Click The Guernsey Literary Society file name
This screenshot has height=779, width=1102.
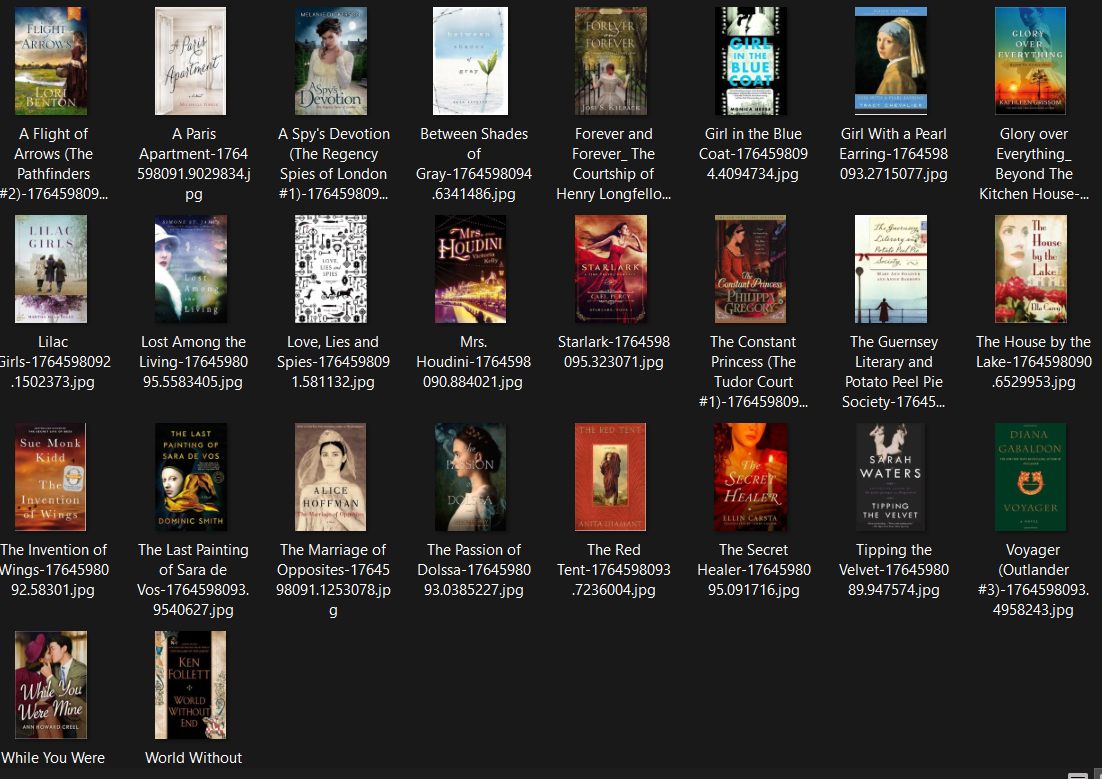(x=892, y=372)
